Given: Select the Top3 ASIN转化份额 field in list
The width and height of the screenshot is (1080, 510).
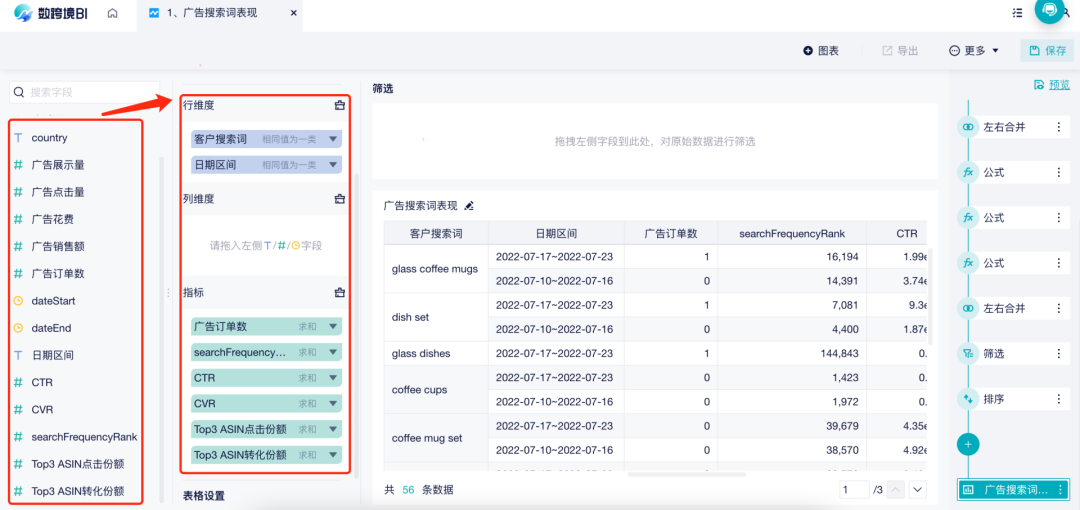Looking at the screenshot, I should pos(76,491).
